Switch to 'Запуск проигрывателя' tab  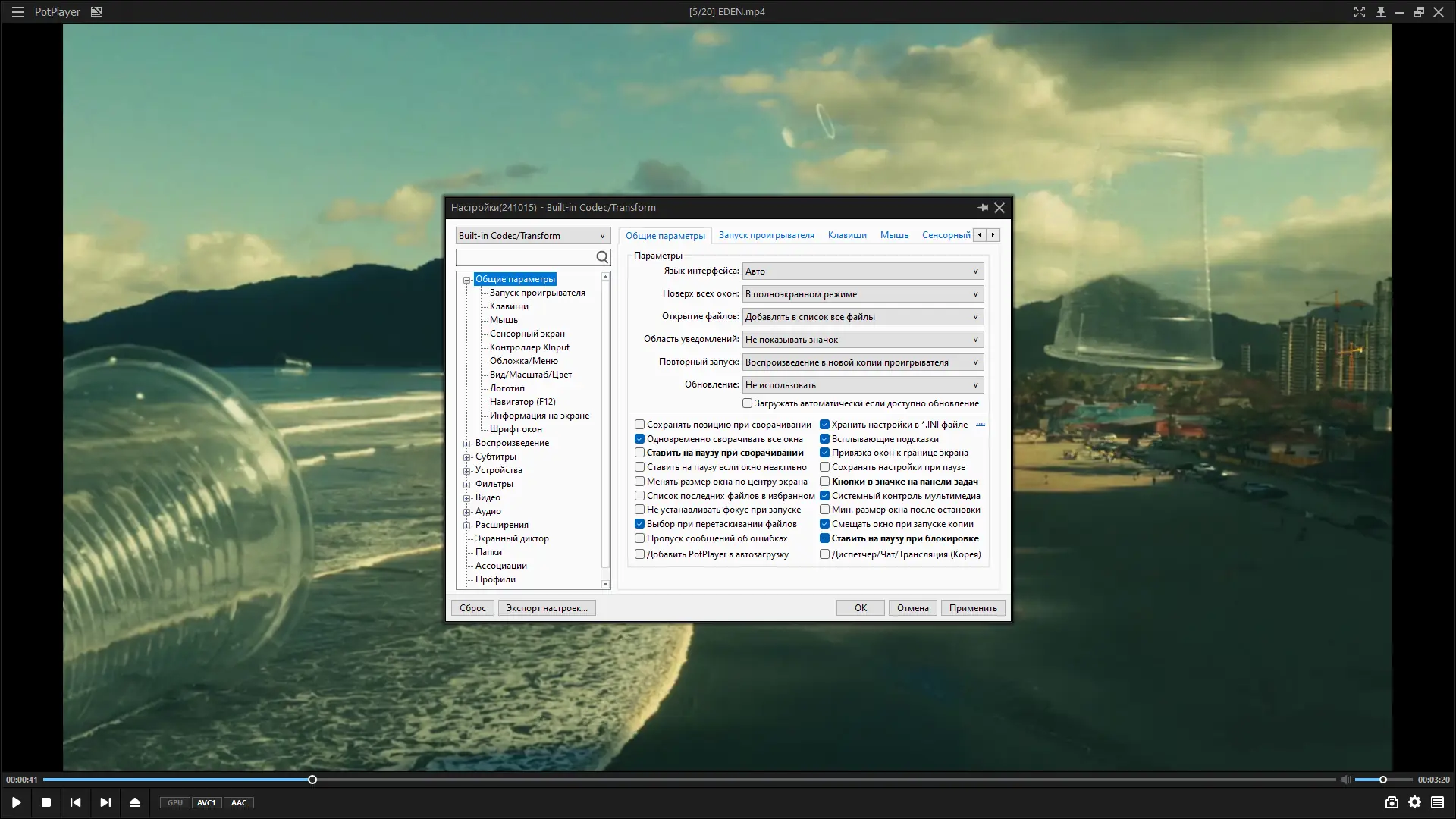[x=766, y=235]
